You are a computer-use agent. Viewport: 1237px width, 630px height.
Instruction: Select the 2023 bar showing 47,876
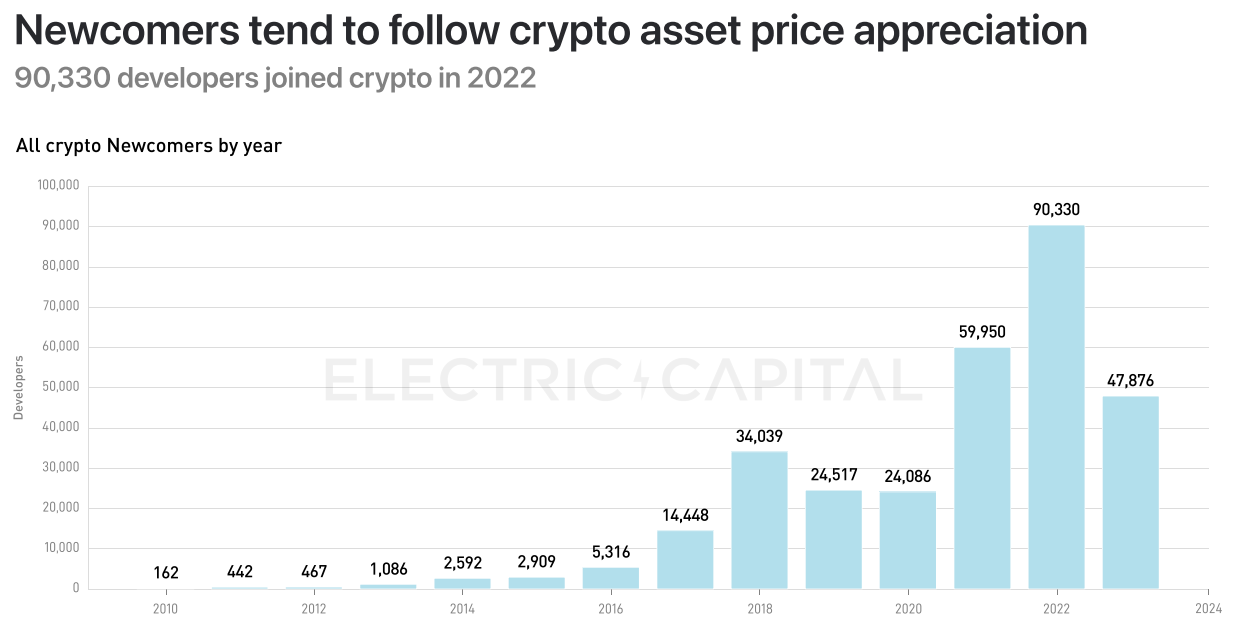[x=1130, y=492]
